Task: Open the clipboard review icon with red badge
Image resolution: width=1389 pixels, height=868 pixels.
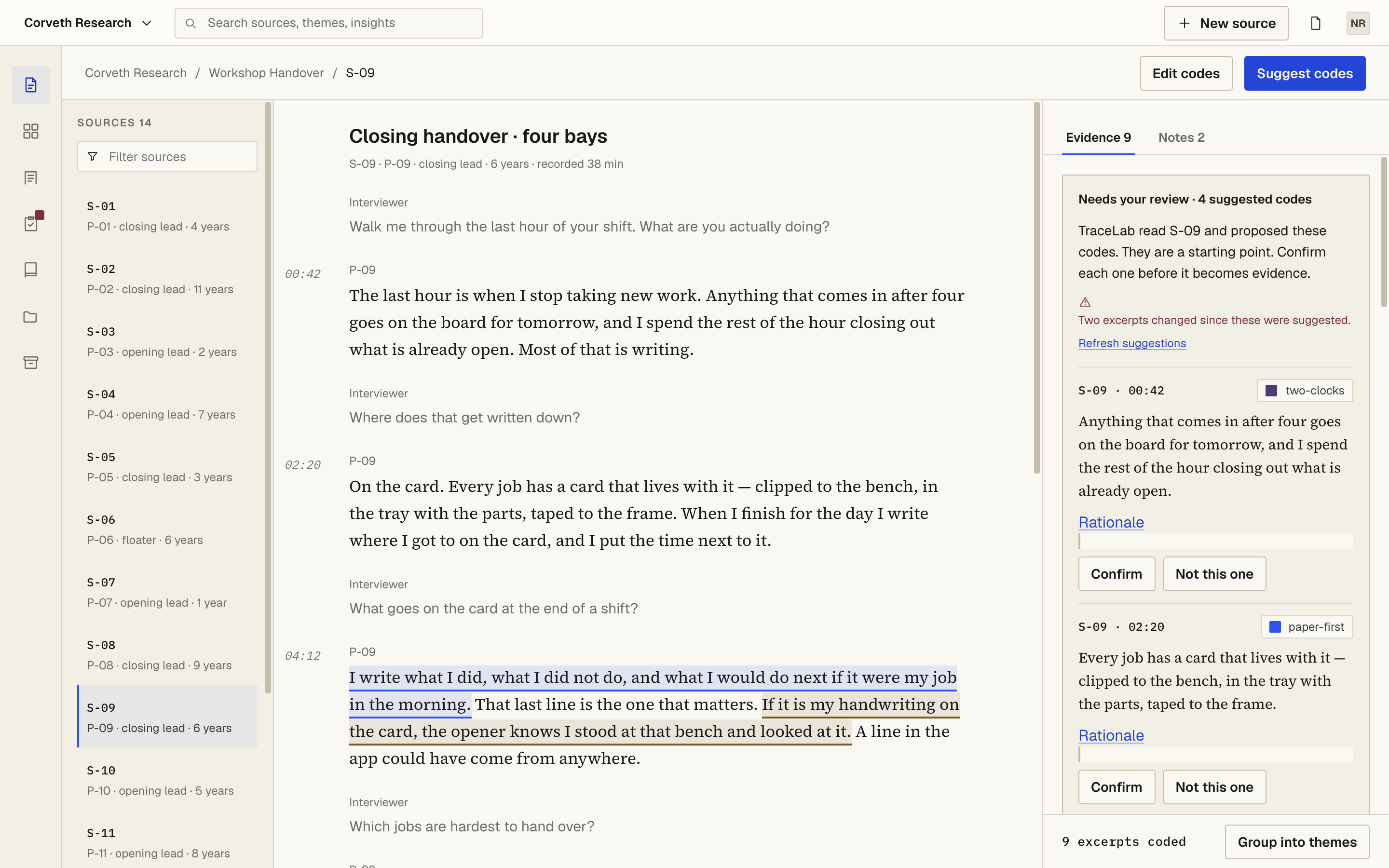Action: tap(31, 223)
